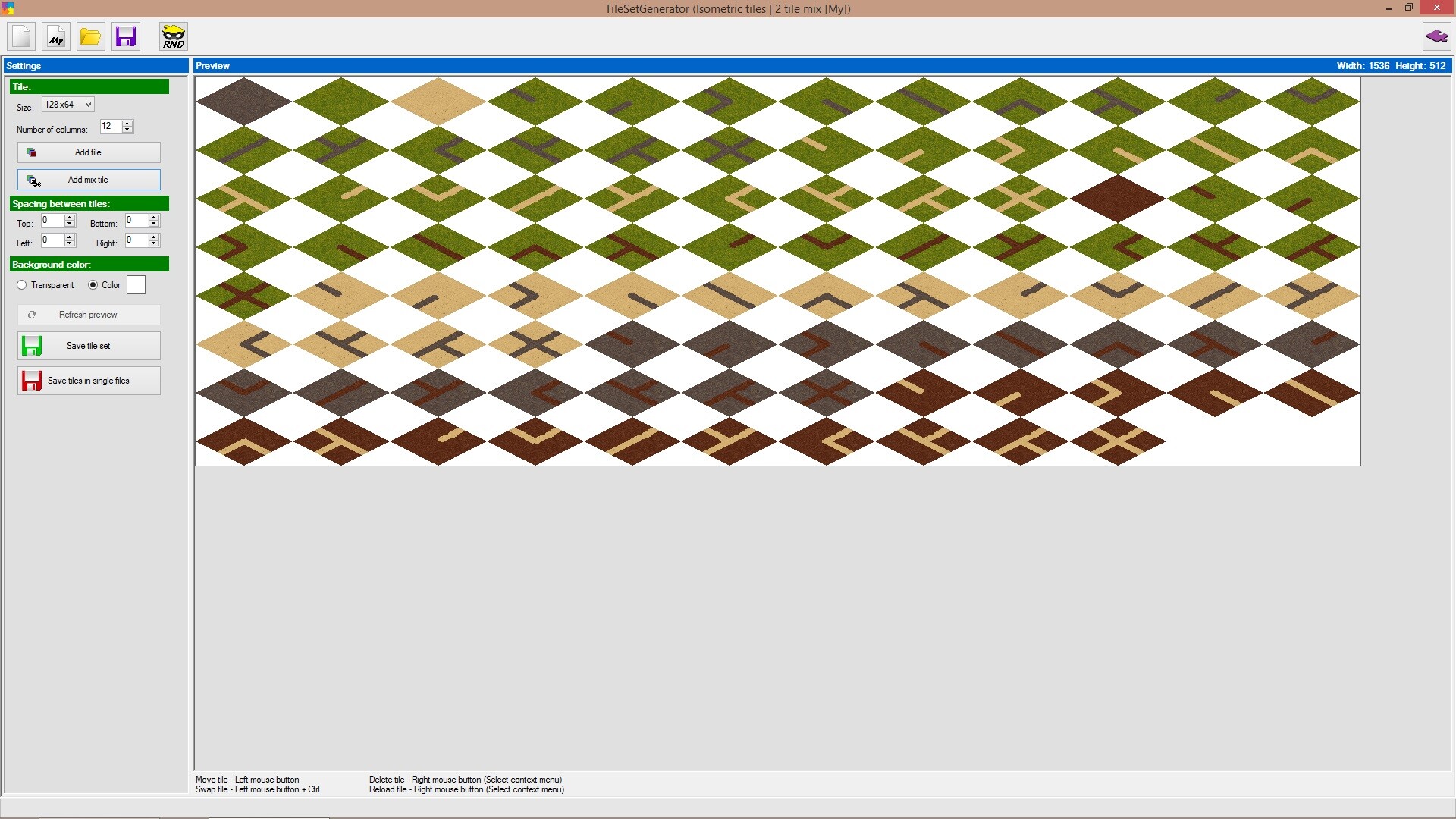
Task: Click the open folder toolbar icon
Action: click(90, 36)
